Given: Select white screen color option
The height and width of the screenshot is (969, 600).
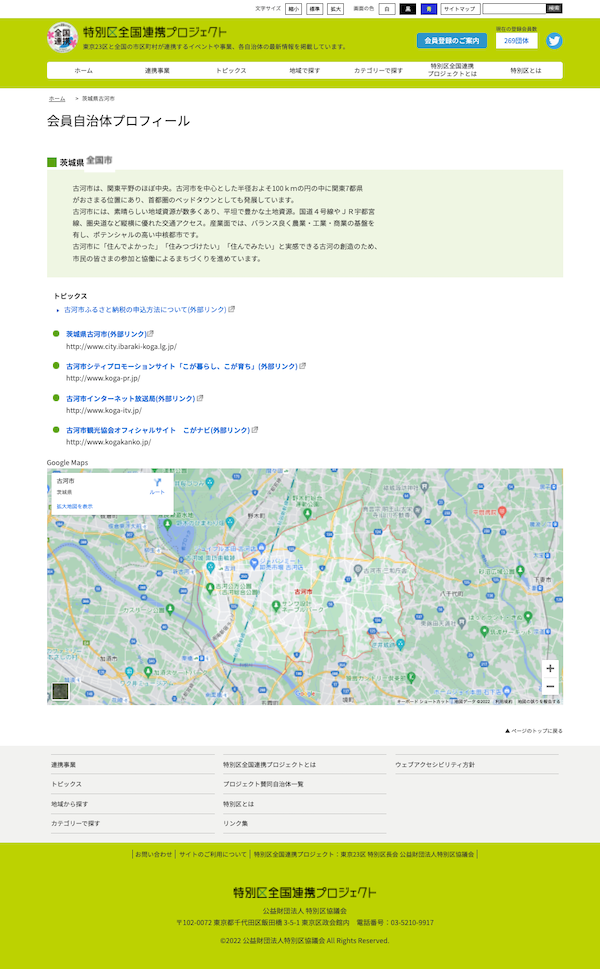Looking at the screenshot, I should (x=386, y=8).
